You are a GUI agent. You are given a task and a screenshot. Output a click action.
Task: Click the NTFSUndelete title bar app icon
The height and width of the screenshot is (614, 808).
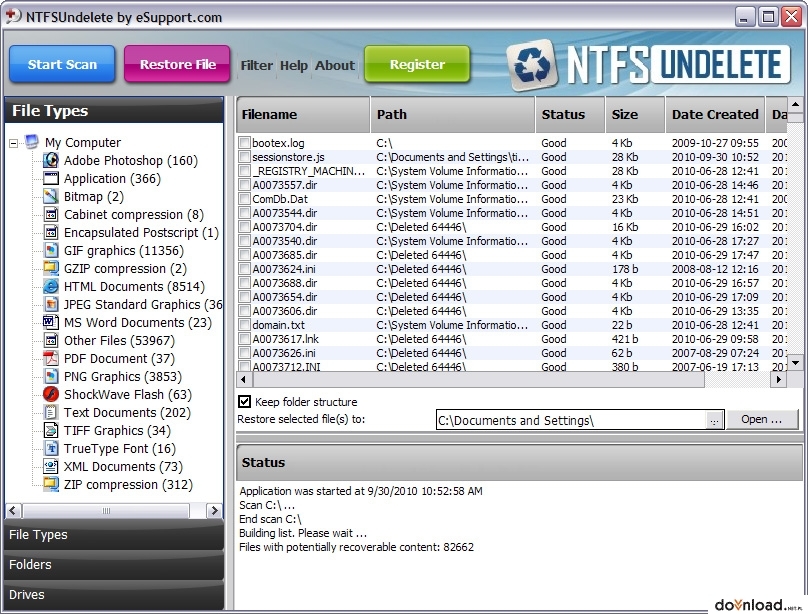point(13,16)
